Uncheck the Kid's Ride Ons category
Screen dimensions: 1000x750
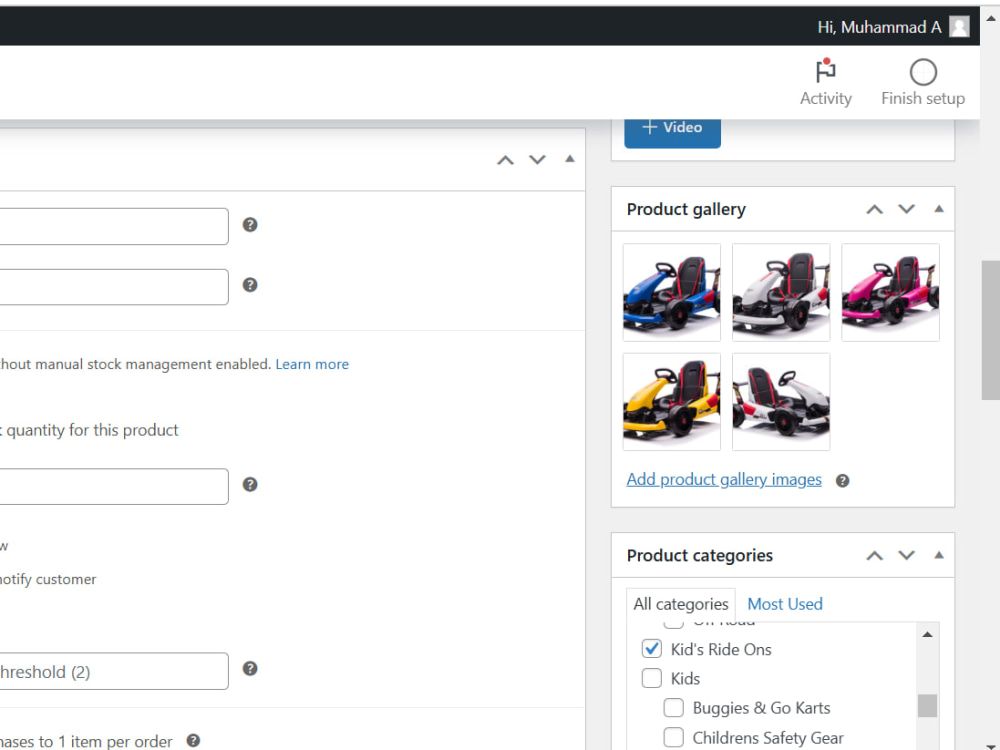pos(651,649)
